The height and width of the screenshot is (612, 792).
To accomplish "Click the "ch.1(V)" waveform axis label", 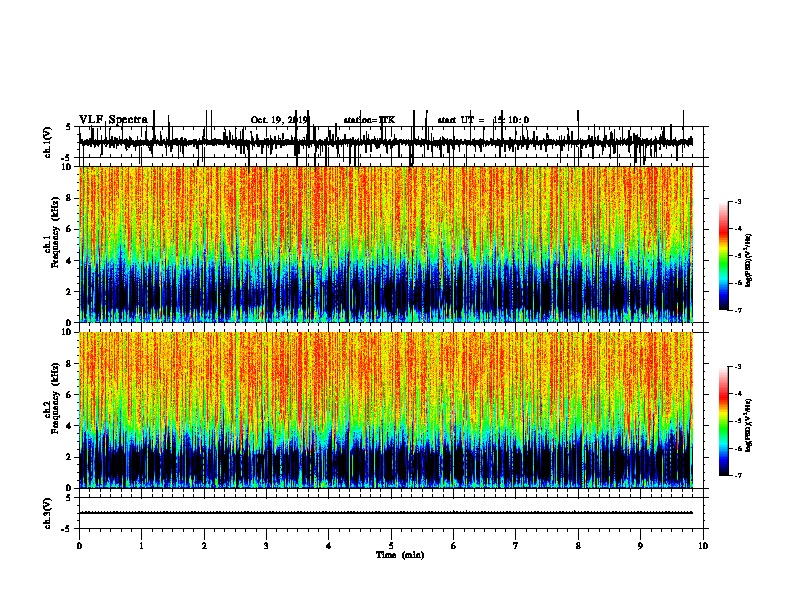I will 48,142.
